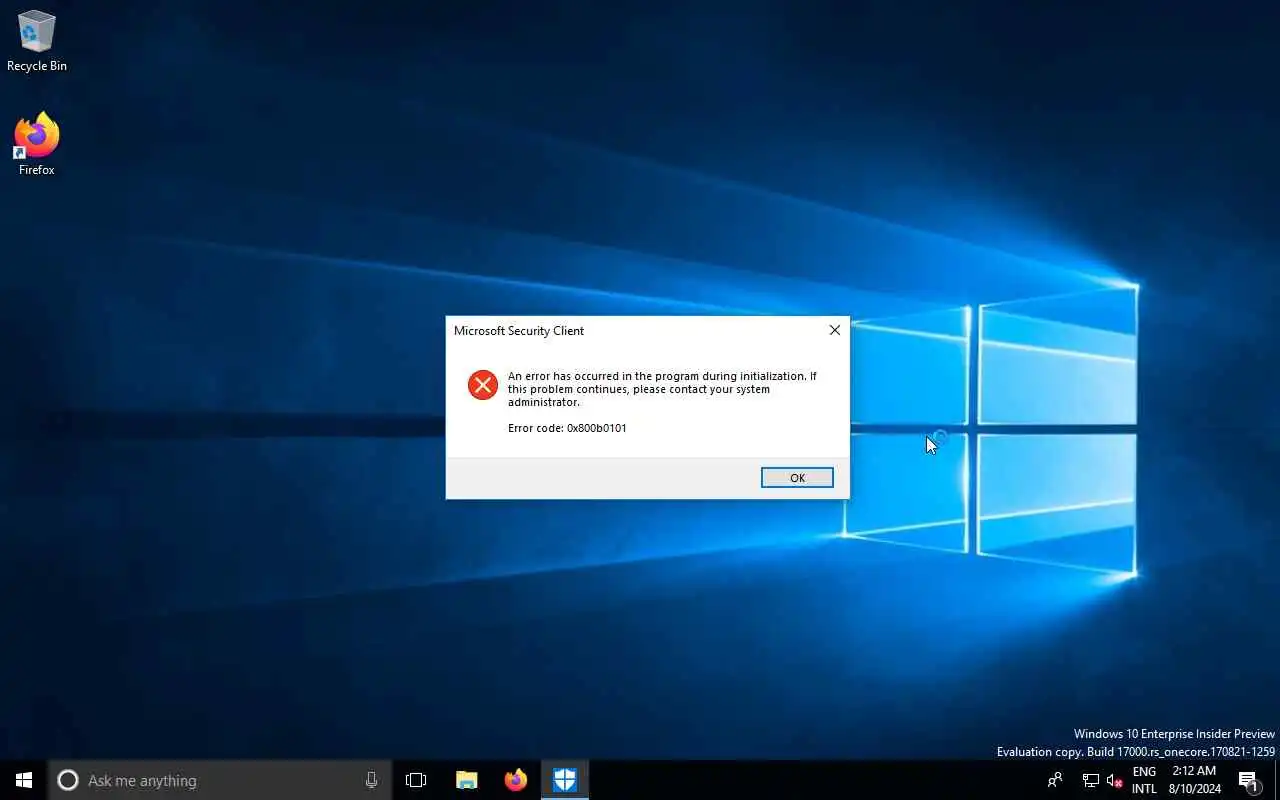
Task: Open the People icon in tray
Action: [1055, 780]
